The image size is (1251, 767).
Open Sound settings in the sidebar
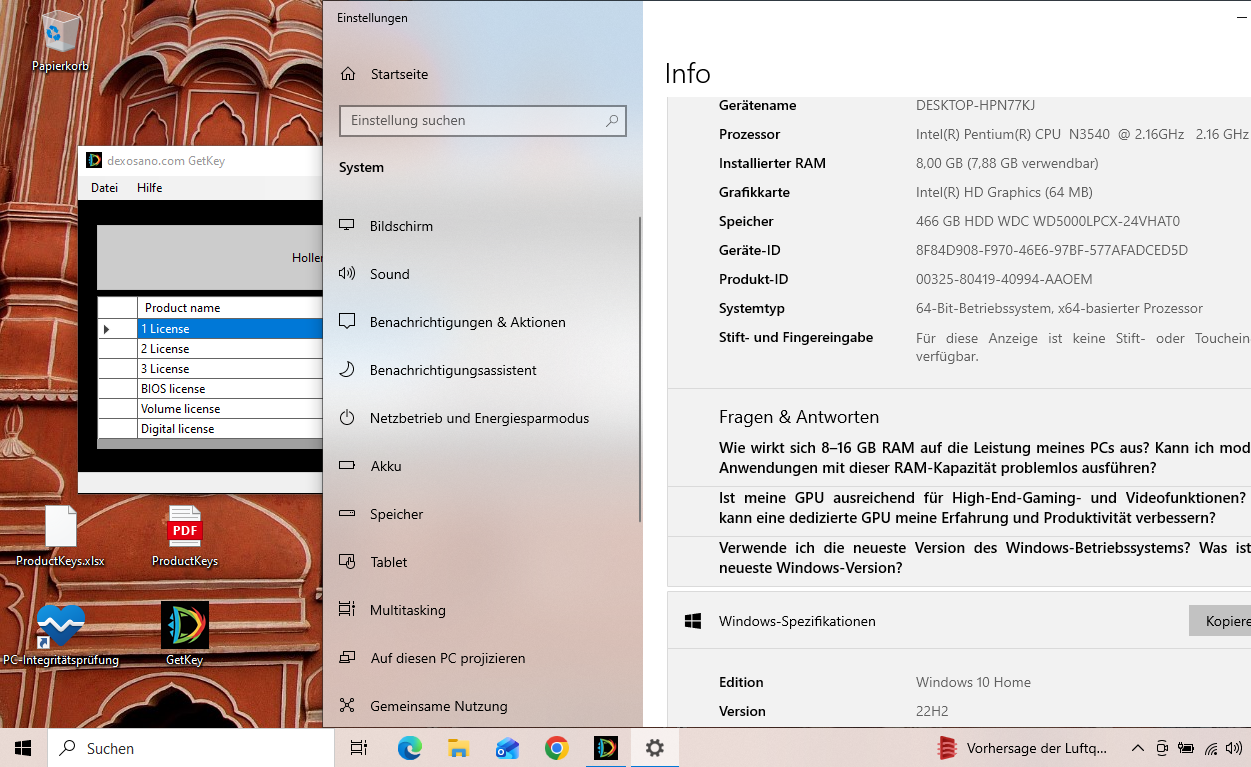click(389, 273)
